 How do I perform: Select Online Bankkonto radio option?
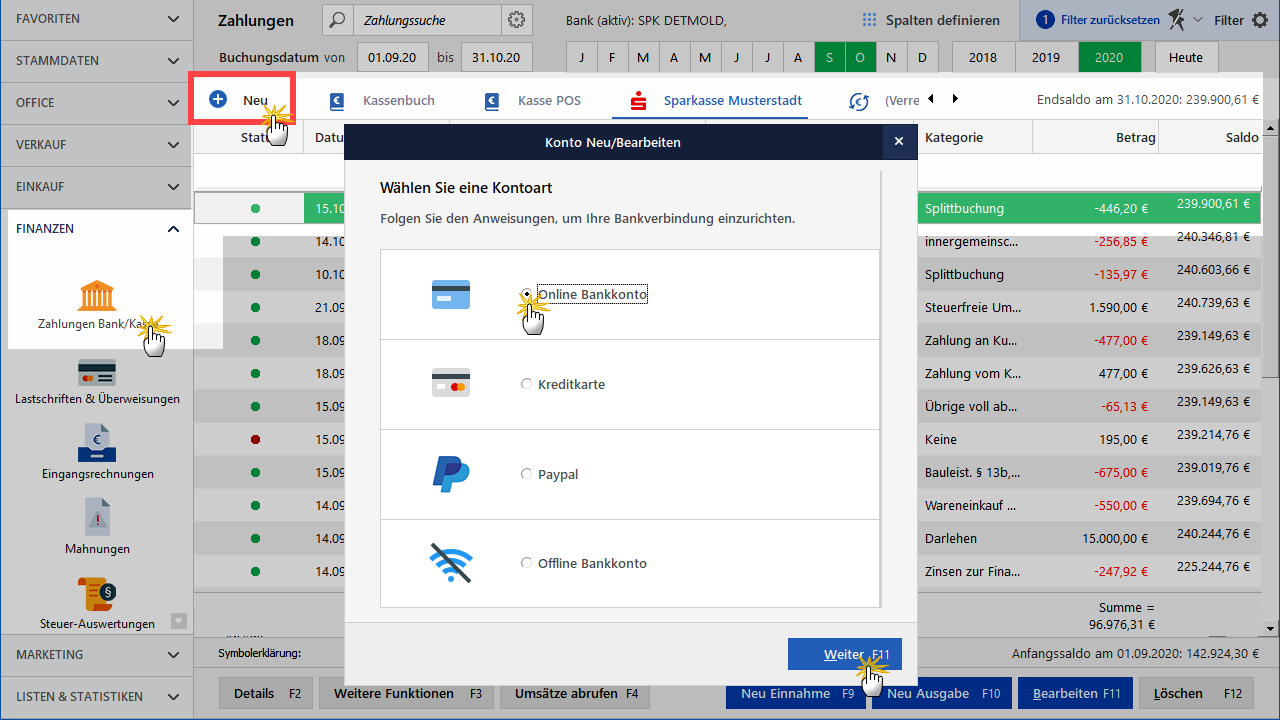pos(527,295)
